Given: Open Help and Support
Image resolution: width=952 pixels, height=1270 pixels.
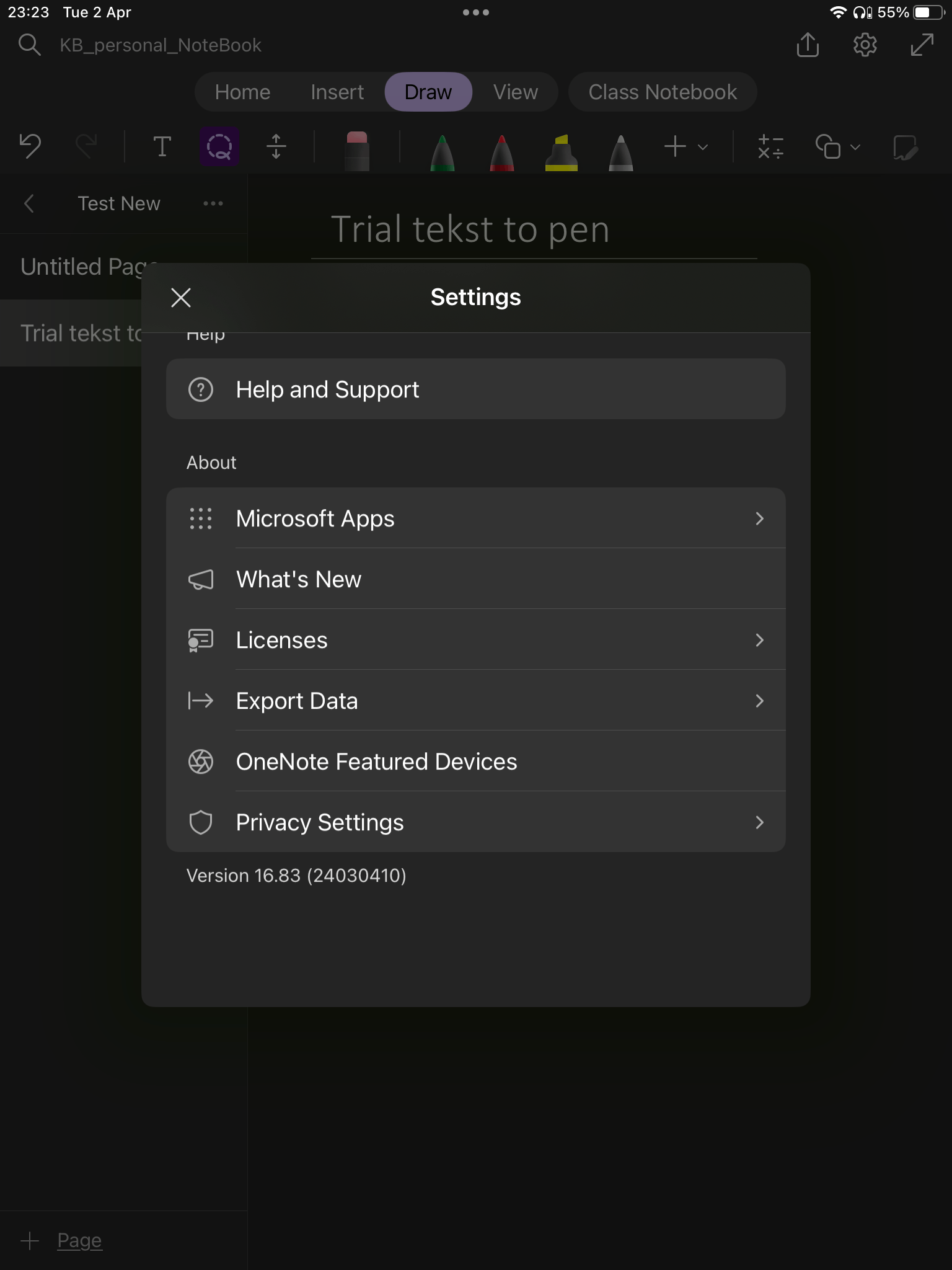Looking at the screenshot, I should [x=475, y=389].
